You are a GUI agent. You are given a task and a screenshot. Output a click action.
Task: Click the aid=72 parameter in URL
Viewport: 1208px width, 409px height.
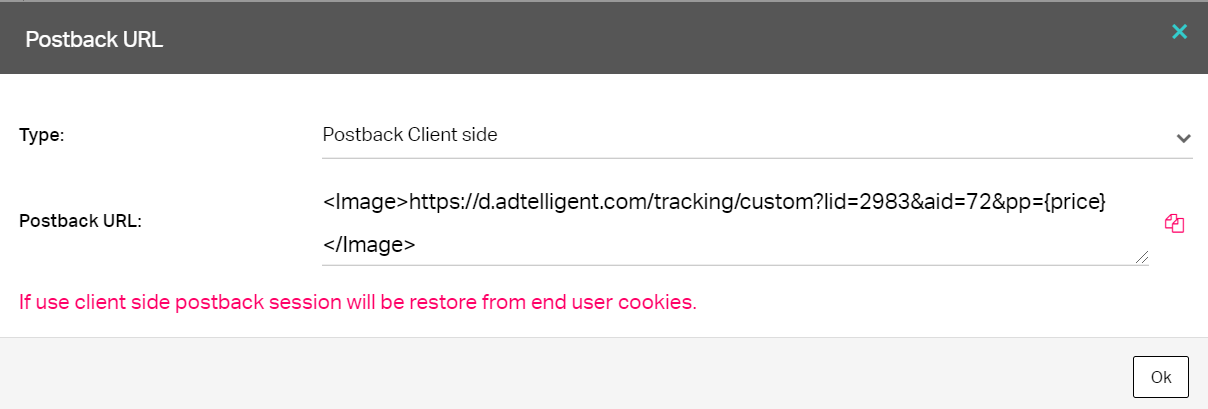964,202
